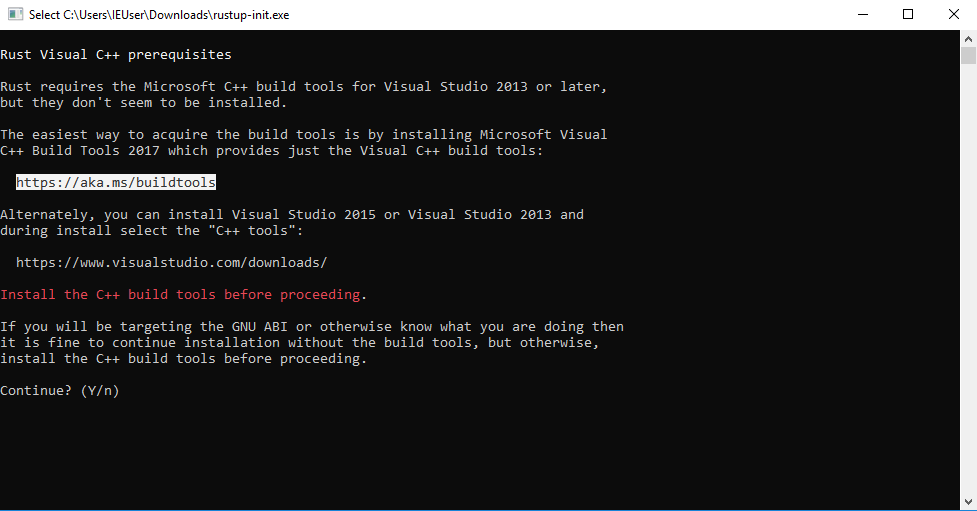The height and width of the screenshot is (511, 977).
Task: Click the red Install C++ build tools warning
Action: [183, 294]
